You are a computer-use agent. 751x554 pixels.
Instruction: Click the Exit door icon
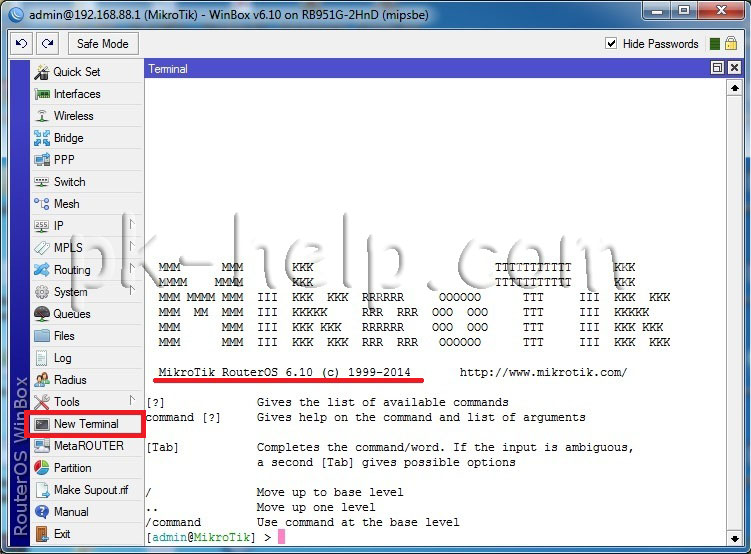coord(42,534)
